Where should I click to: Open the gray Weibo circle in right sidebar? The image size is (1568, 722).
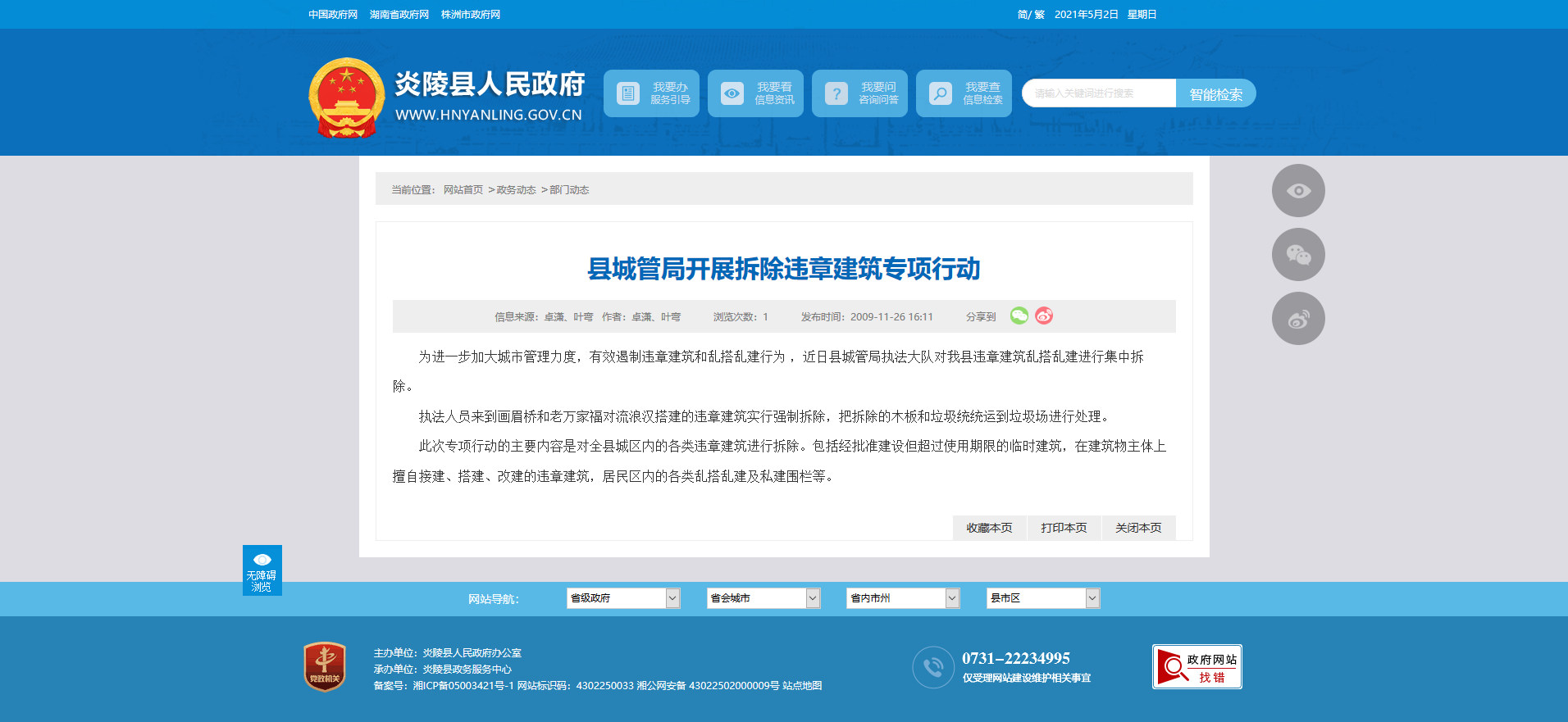[x=1298, y=319]
